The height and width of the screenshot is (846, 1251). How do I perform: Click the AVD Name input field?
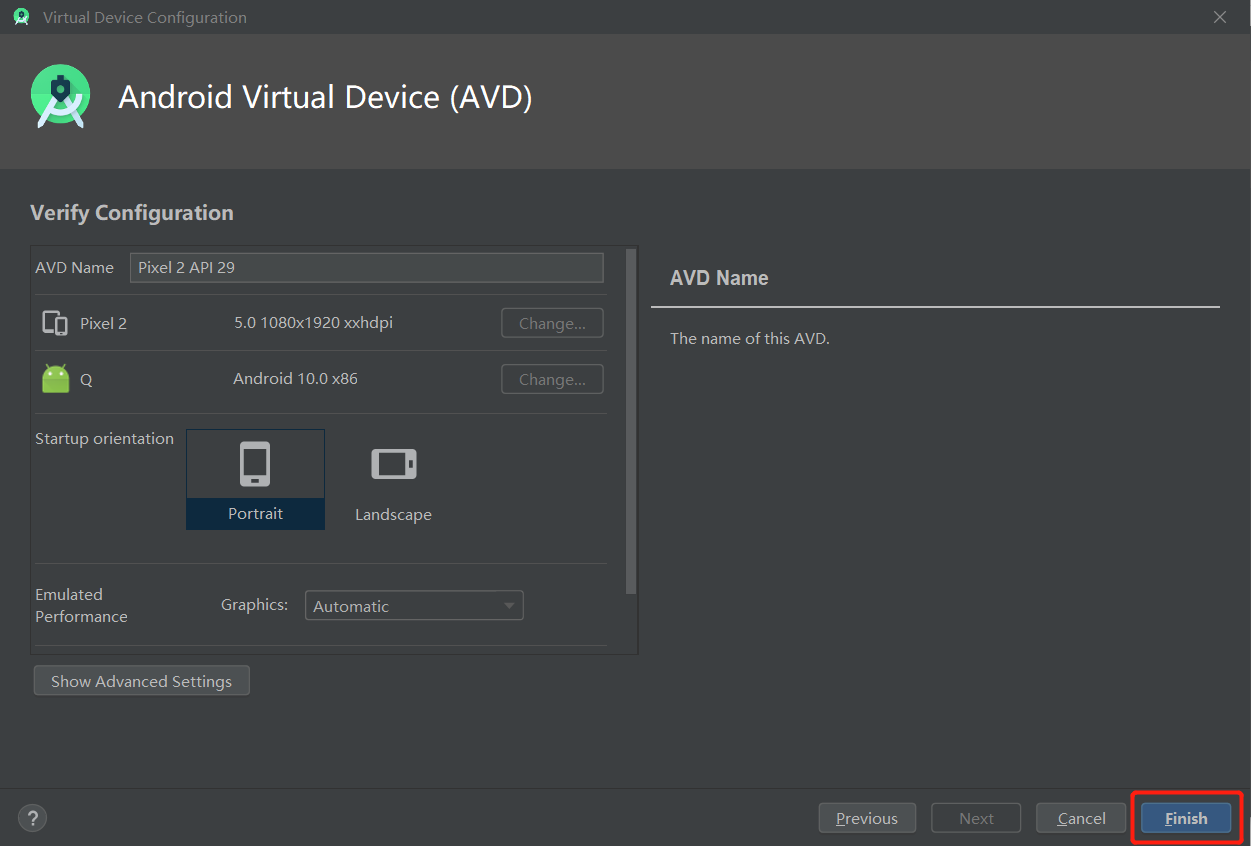[x=367, y=267]
